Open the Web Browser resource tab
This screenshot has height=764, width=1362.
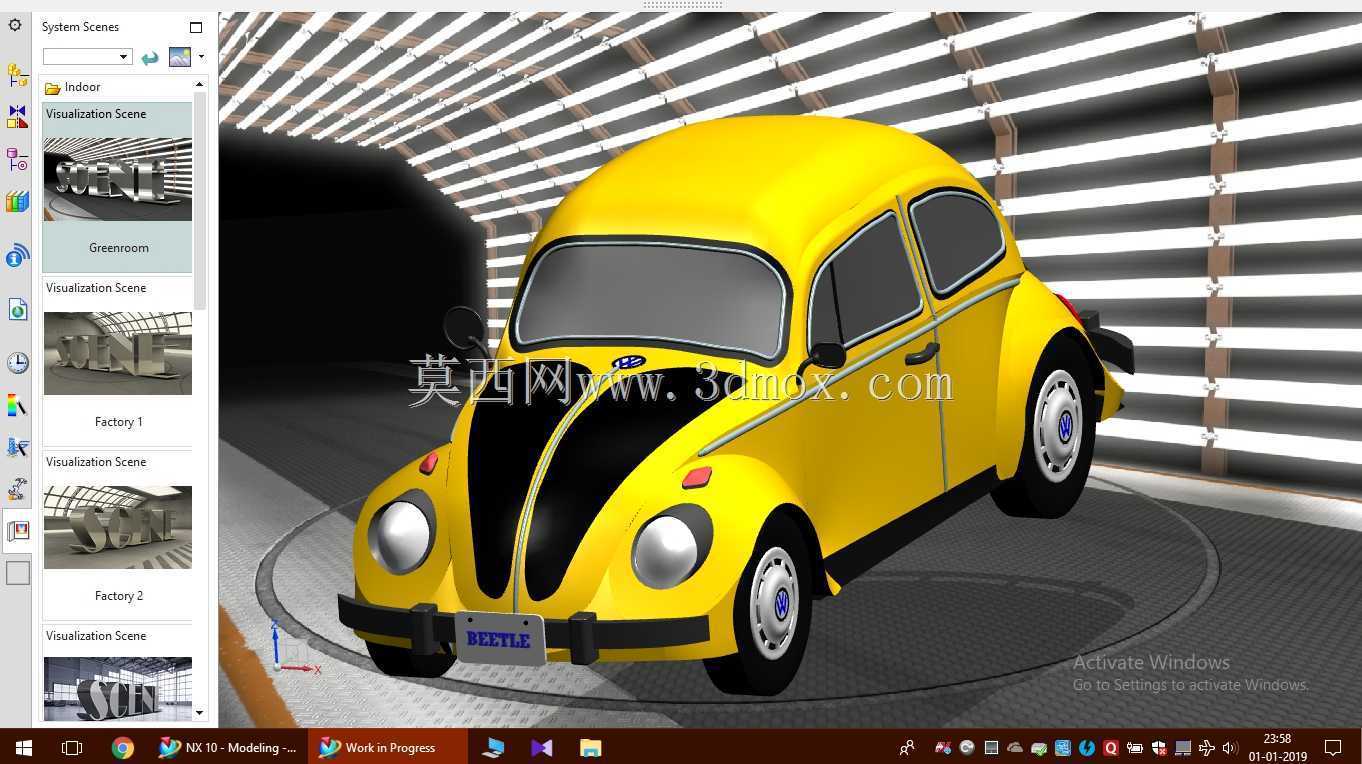point(17,309)
